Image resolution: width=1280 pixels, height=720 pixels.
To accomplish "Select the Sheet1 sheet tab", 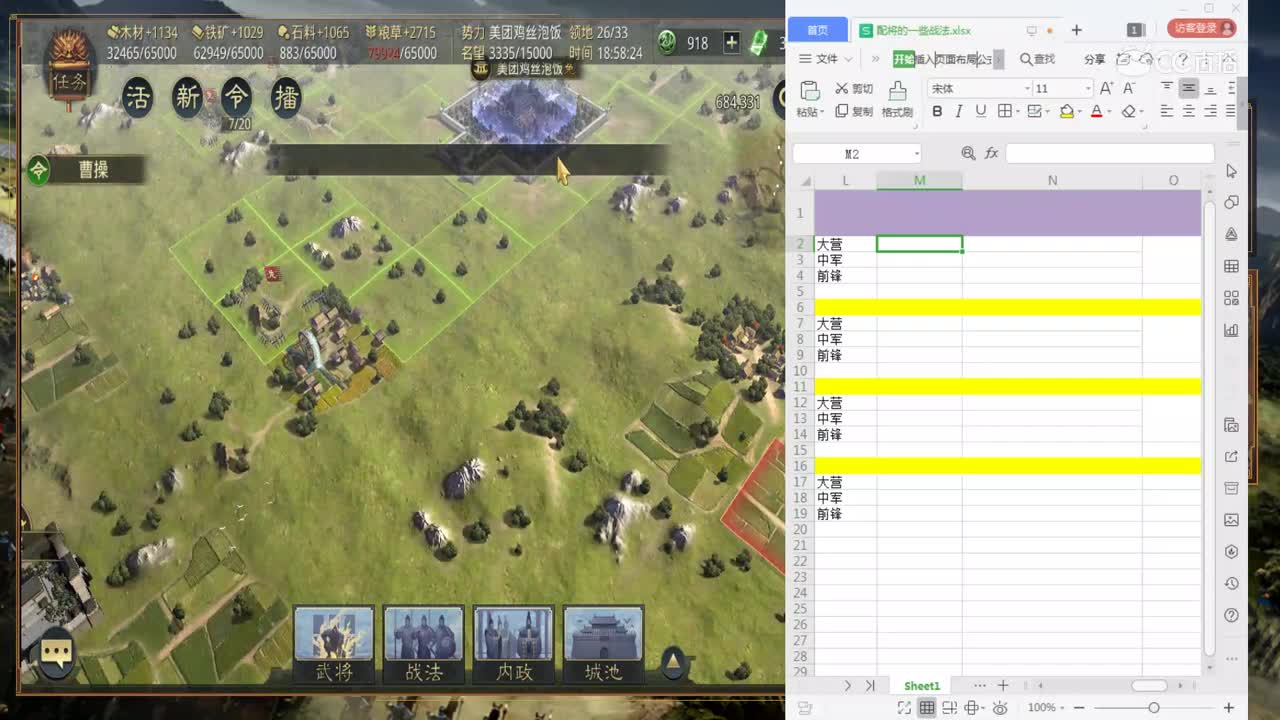I will tap(922, 686).
